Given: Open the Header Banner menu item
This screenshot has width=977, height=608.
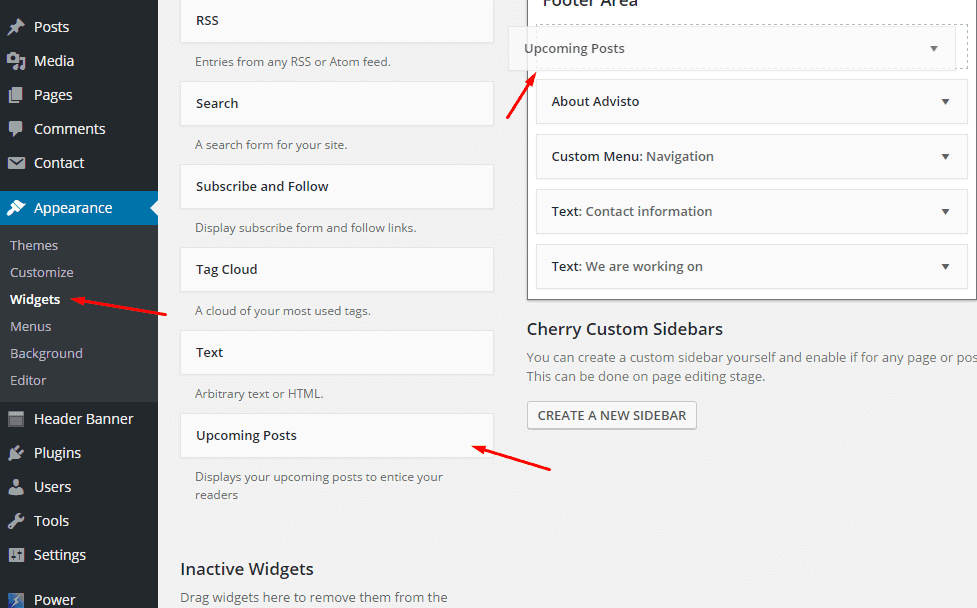Looking at the screenshot, I should tap(83, 419).
